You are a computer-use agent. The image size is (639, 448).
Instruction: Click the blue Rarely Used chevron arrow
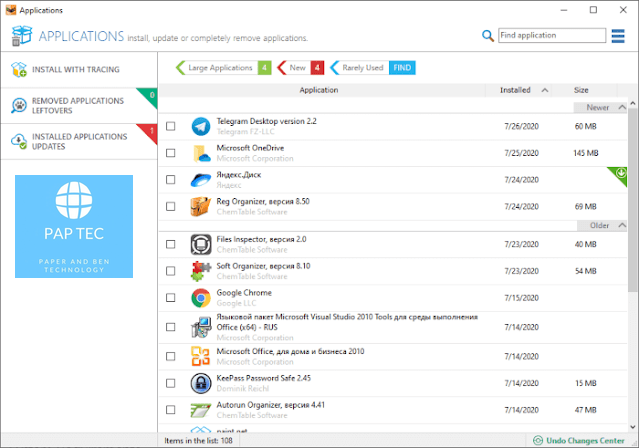pyautogui.click(x=335, y=68)
